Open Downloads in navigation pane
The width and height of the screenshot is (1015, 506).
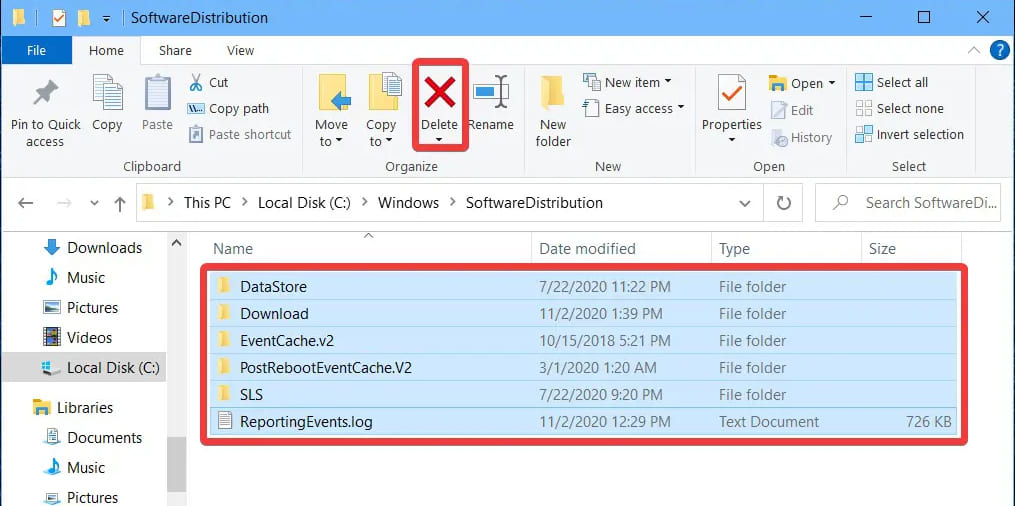[93, 248]
